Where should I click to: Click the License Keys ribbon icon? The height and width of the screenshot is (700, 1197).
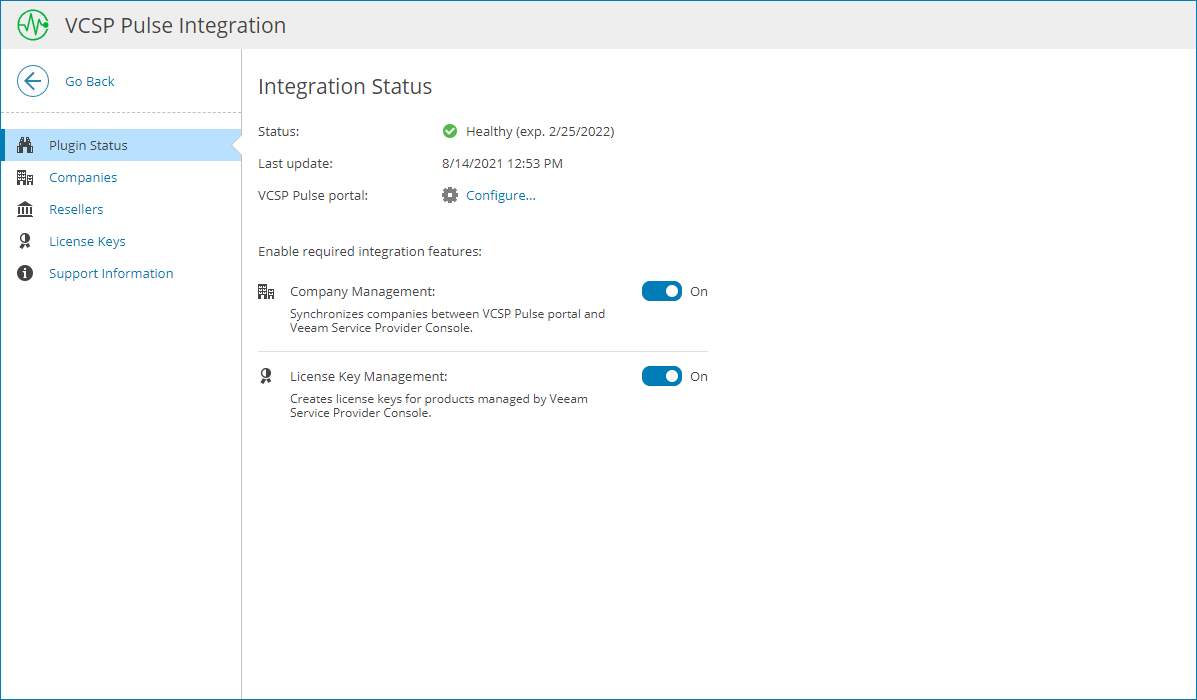coord(26,241)
